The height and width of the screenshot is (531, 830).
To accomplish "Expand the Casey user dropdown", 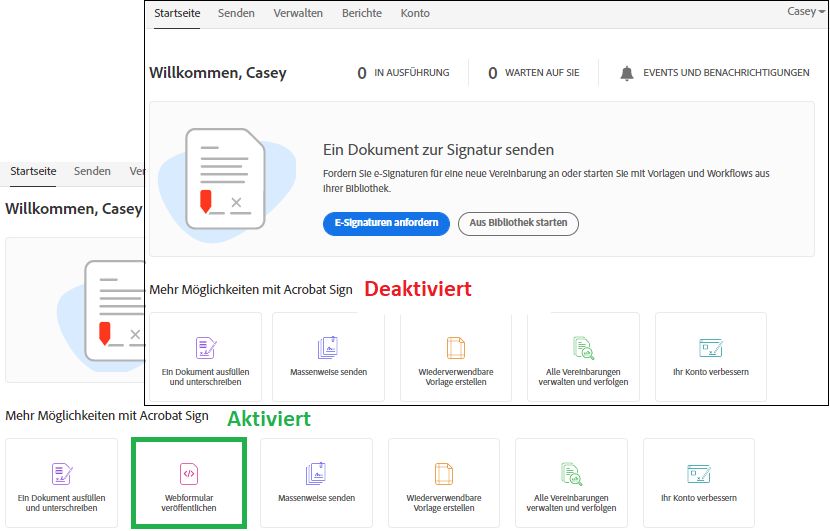I will (x=806, y=11).
